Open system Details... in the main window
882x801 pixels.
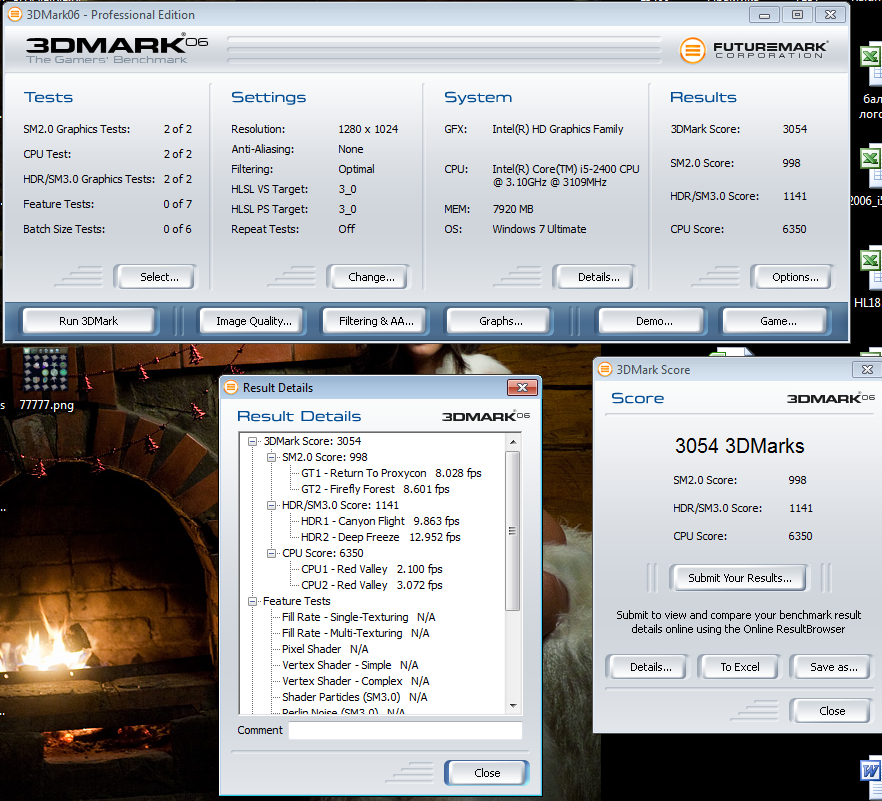[x=595, y=277]
